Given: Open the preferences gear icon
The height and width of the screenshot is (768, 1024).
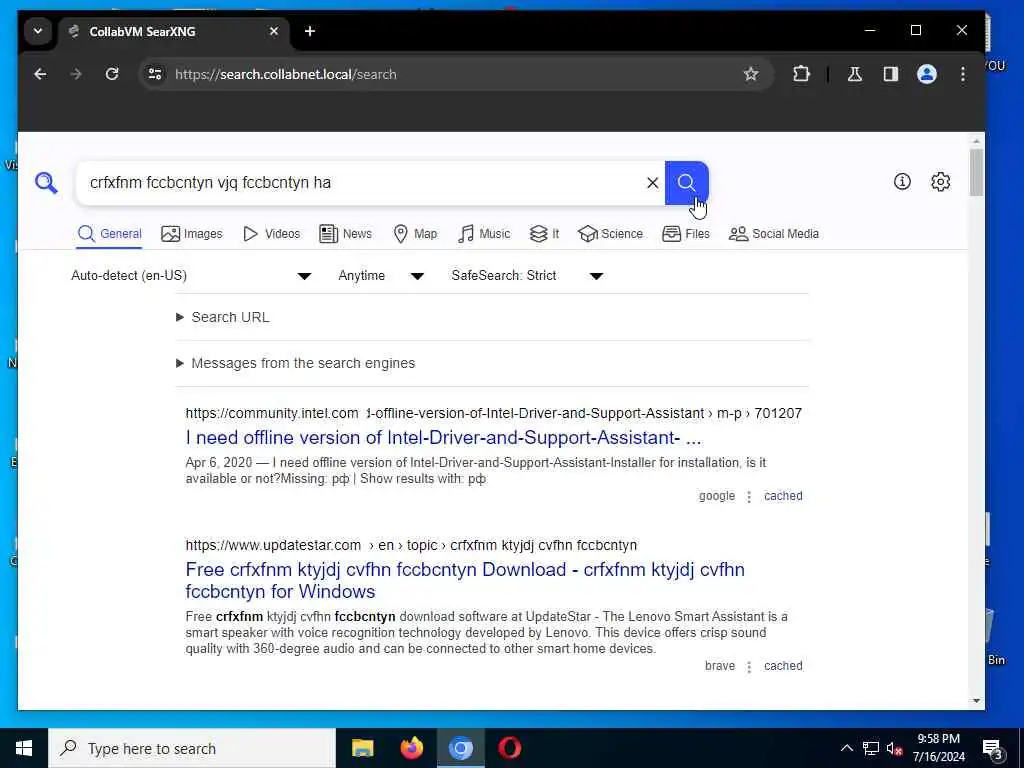Looking at the screenshot, I should tap(940, 182).
